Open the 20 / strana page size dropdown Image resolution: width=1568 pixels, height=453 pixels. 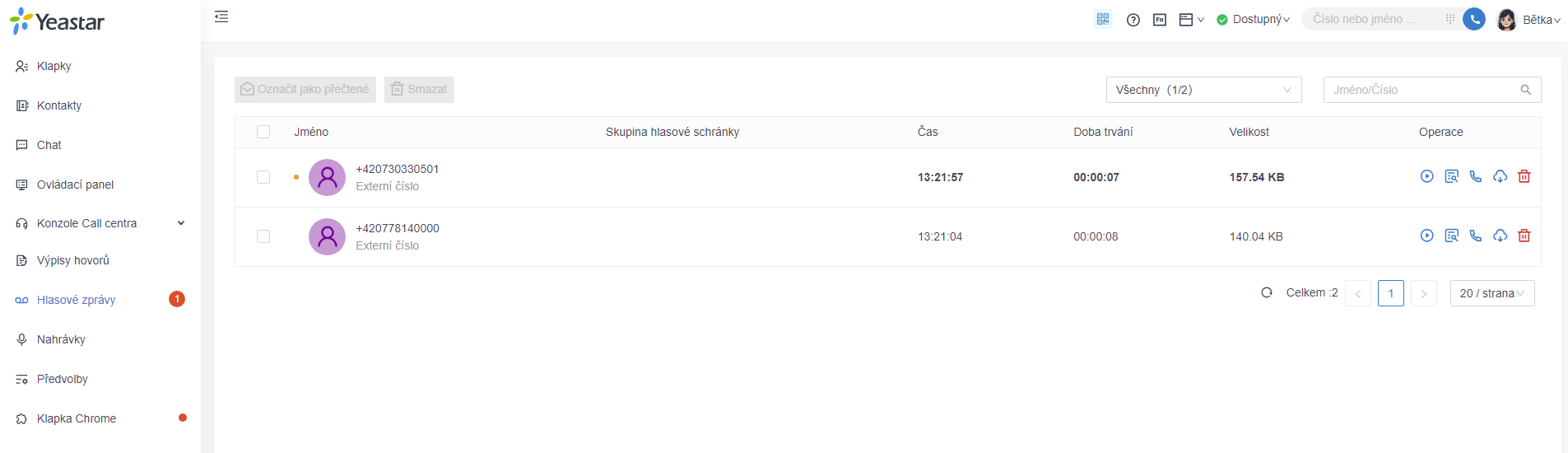pyautogui.click(x=1492, y=293)
